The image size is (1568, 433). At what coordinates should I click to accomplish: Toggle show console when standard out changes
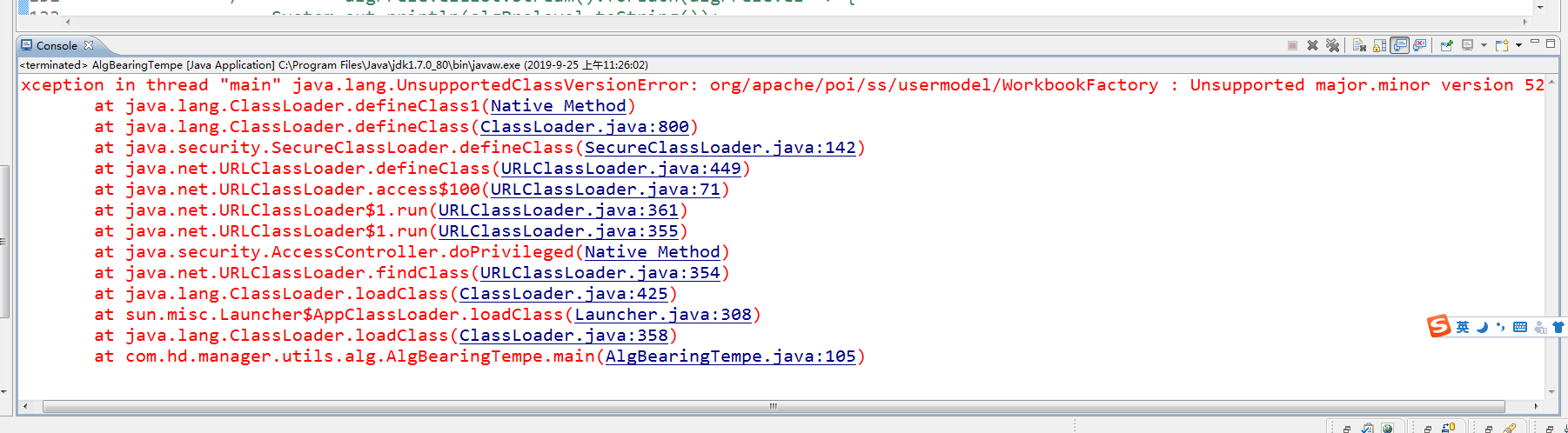click(1399, 45)
